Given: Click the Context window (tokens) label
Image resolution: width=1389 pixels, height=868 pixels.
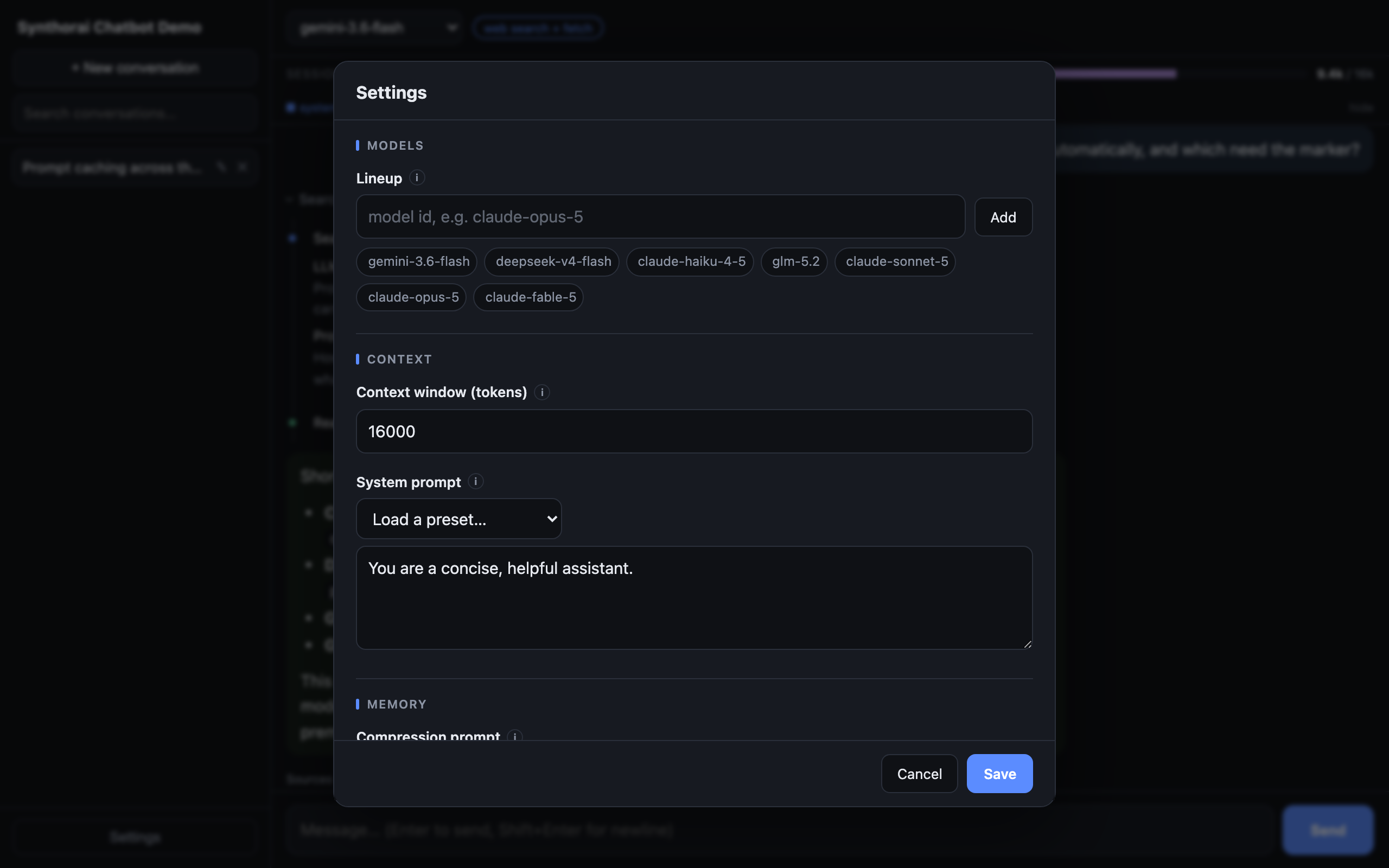Looking at the screenshot, I should click(x=441, y=392).
